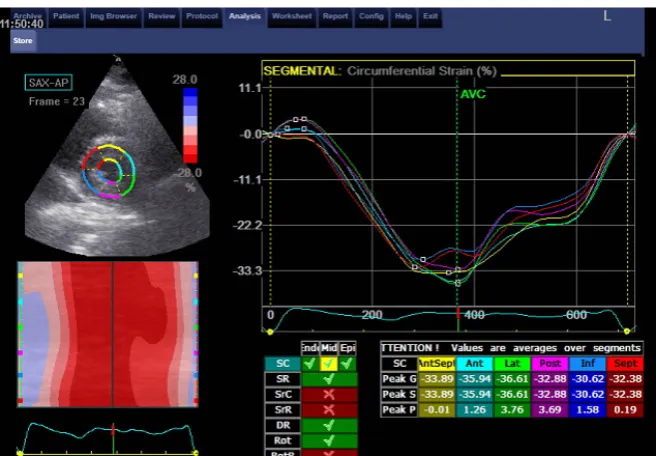The height and width of the screenshot is (456, 657).
Task: Enable the SrR red cross toggle
Action: 329,410
